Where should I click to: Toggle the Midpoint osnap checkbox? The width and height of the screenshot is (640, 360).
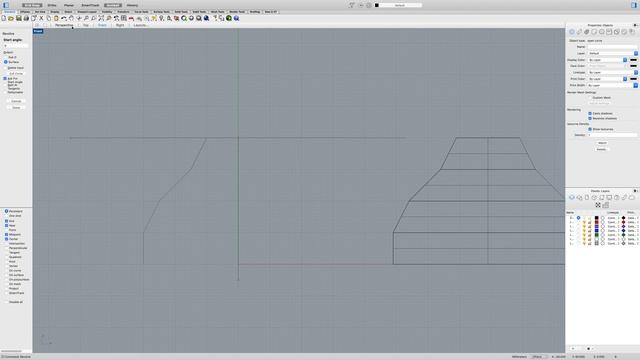pos(7,235)
